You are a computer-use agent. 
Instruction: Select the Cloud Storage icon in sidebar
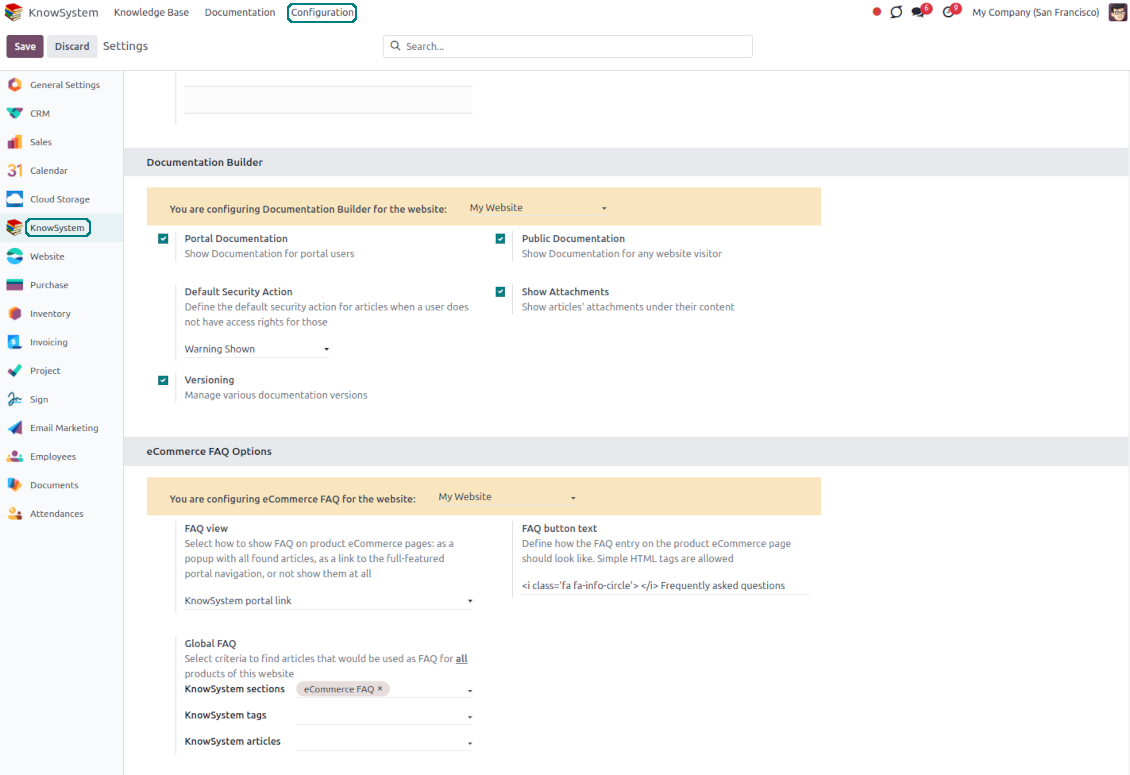[x=15, y=199]
